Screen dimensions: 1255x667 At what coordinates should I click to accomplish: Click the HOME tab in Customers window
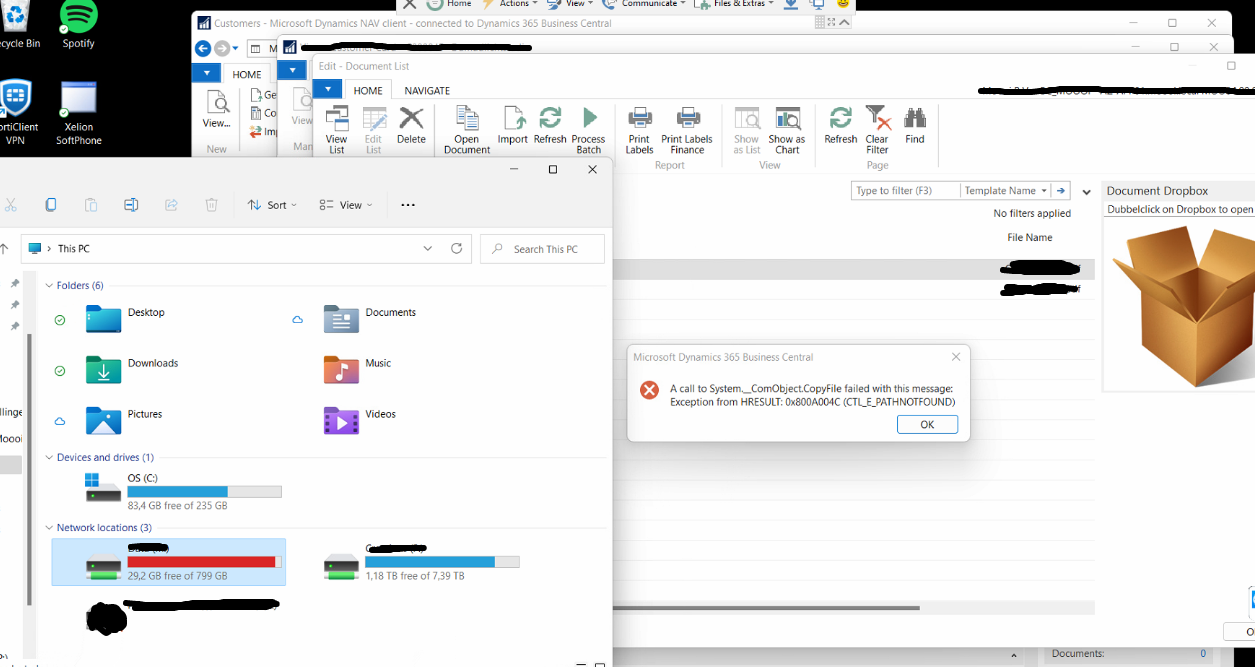click(247, 74)
